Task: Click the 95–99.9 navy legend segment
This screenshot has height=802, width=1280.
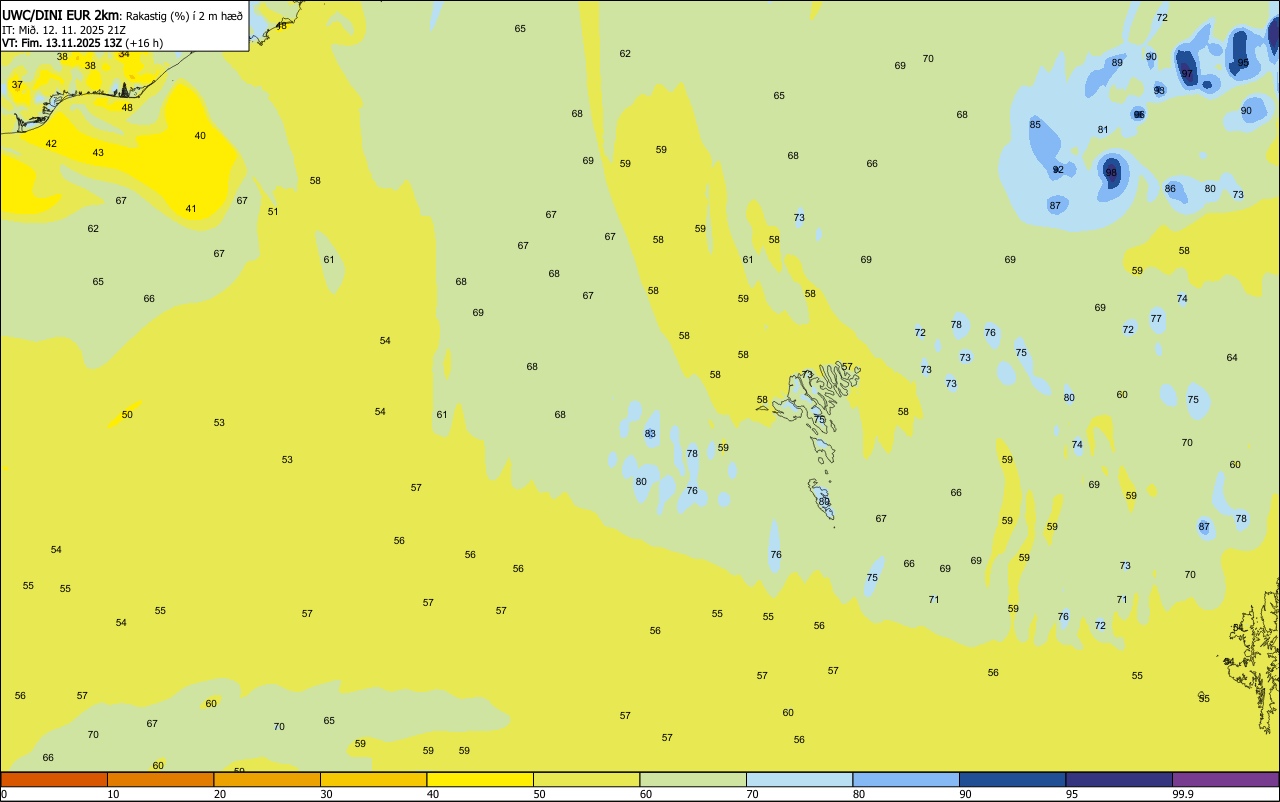Action: click(1119, 779)
